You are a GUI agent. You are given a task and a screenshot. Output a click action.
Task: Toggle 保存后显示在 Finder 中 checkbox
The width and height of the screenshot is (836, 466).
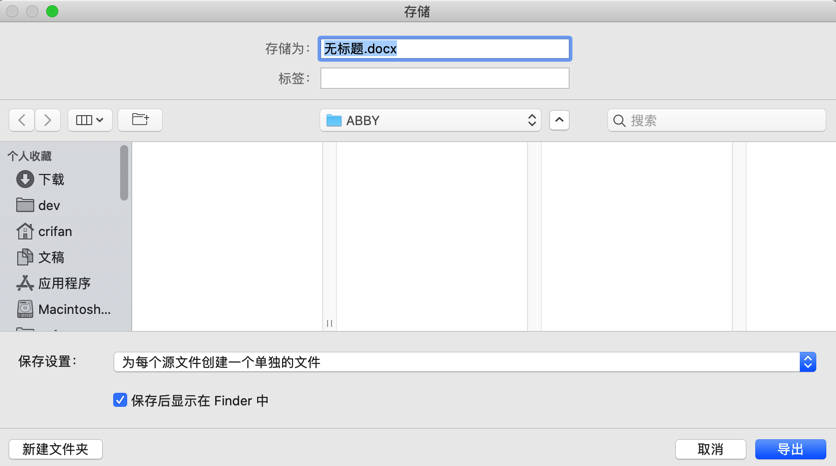point(120,400)
